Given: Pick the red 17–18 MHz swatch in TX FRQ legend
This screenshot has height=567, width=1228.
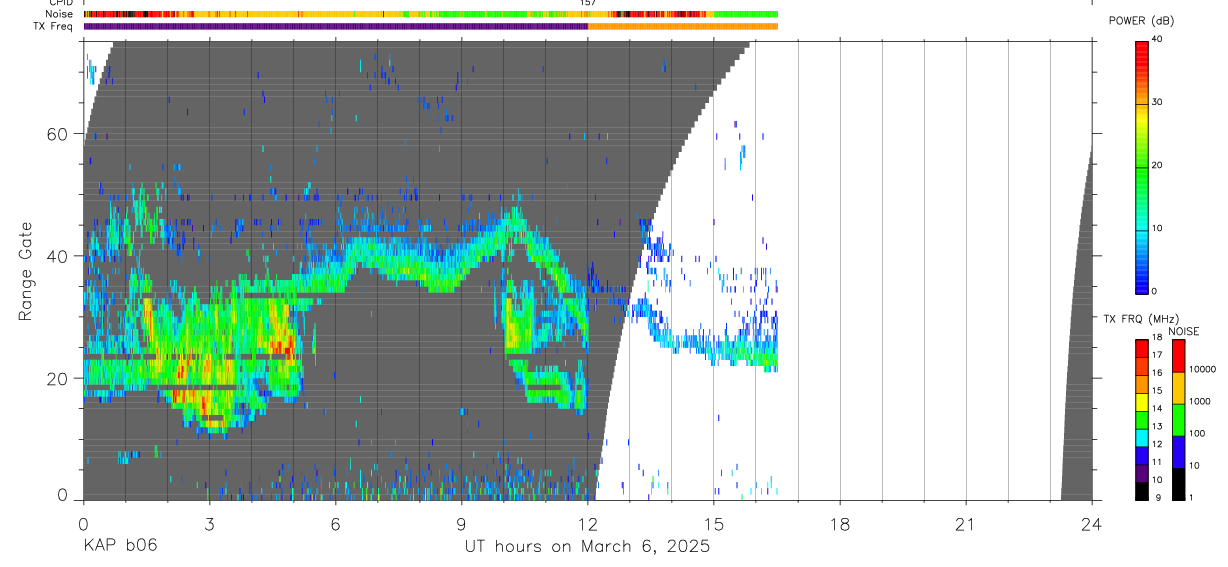Looking at the screenshot, I should [x=1141, y=349].
